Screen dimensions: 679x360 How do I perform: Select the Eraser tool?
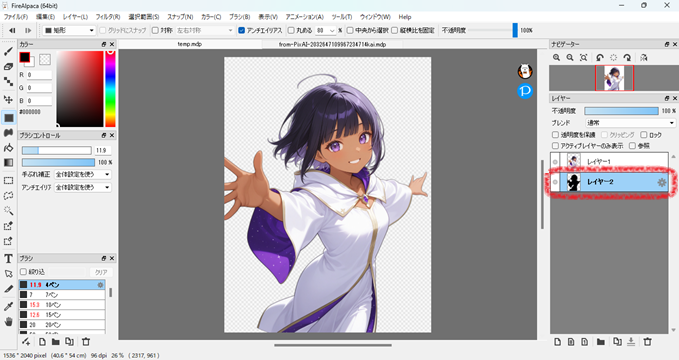pos(8,67)
